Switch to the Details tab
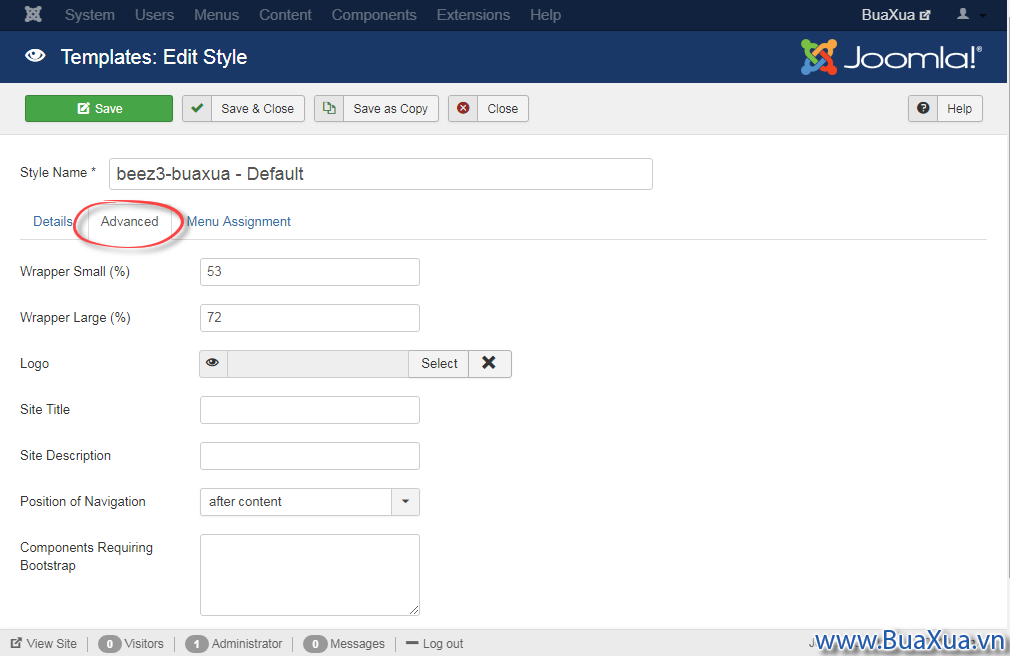Viewport: 1010px width, 656px height. pyautogui.click(x=53, y=222)
